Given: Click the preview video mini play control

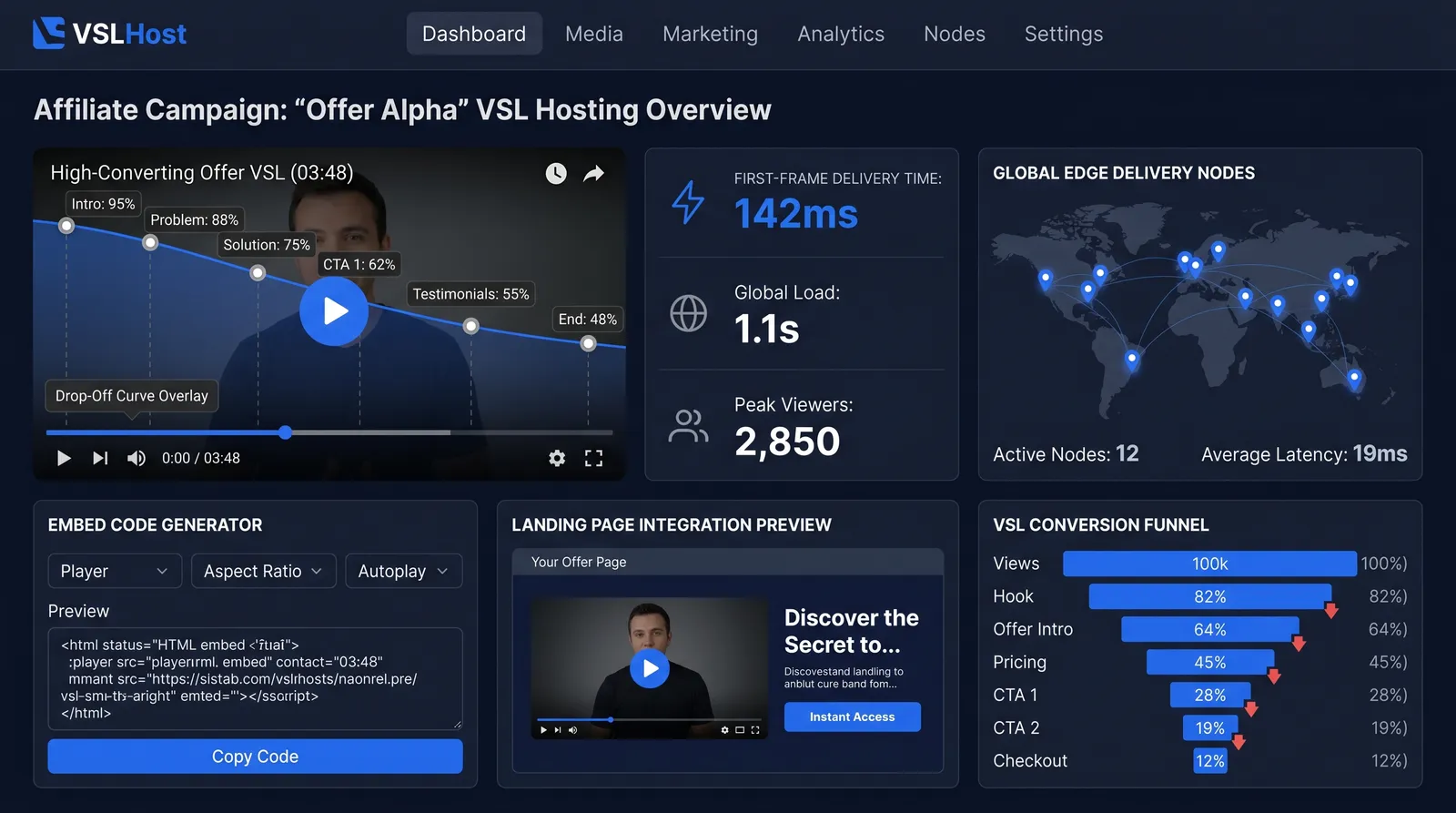Looking at the screenshot, I should [x=543, y=730].
